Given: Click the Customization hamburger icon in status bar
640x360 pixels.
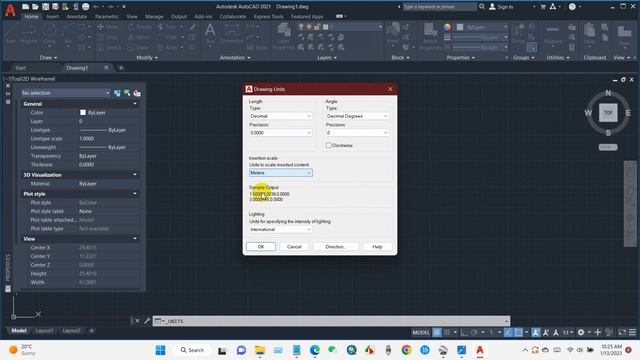Looking at the screenshot, I should (x=632, y=332).
